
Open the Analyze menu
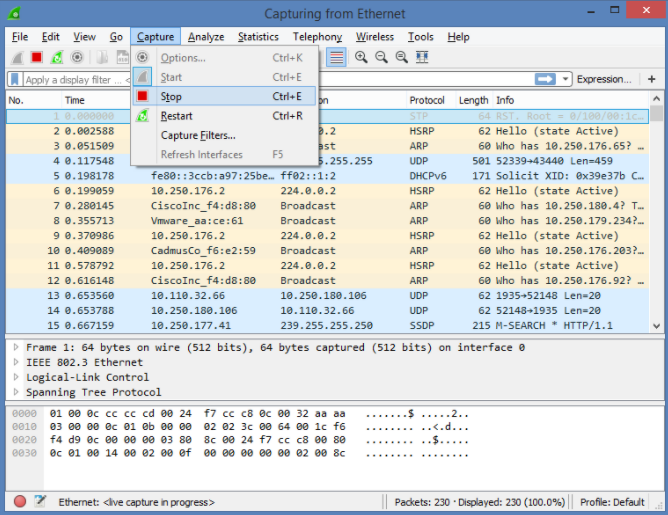(206, 37)
